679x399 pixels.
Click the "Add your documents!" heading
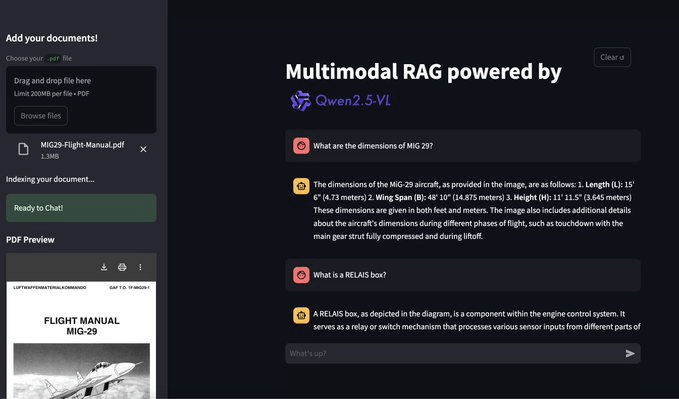coord(52,38)
